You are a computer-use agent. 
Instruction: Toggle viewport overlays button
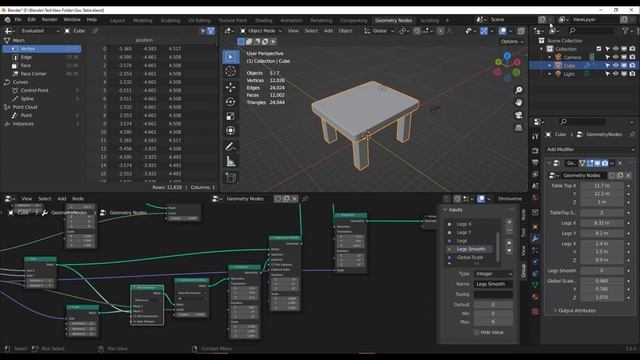(503, 31)
